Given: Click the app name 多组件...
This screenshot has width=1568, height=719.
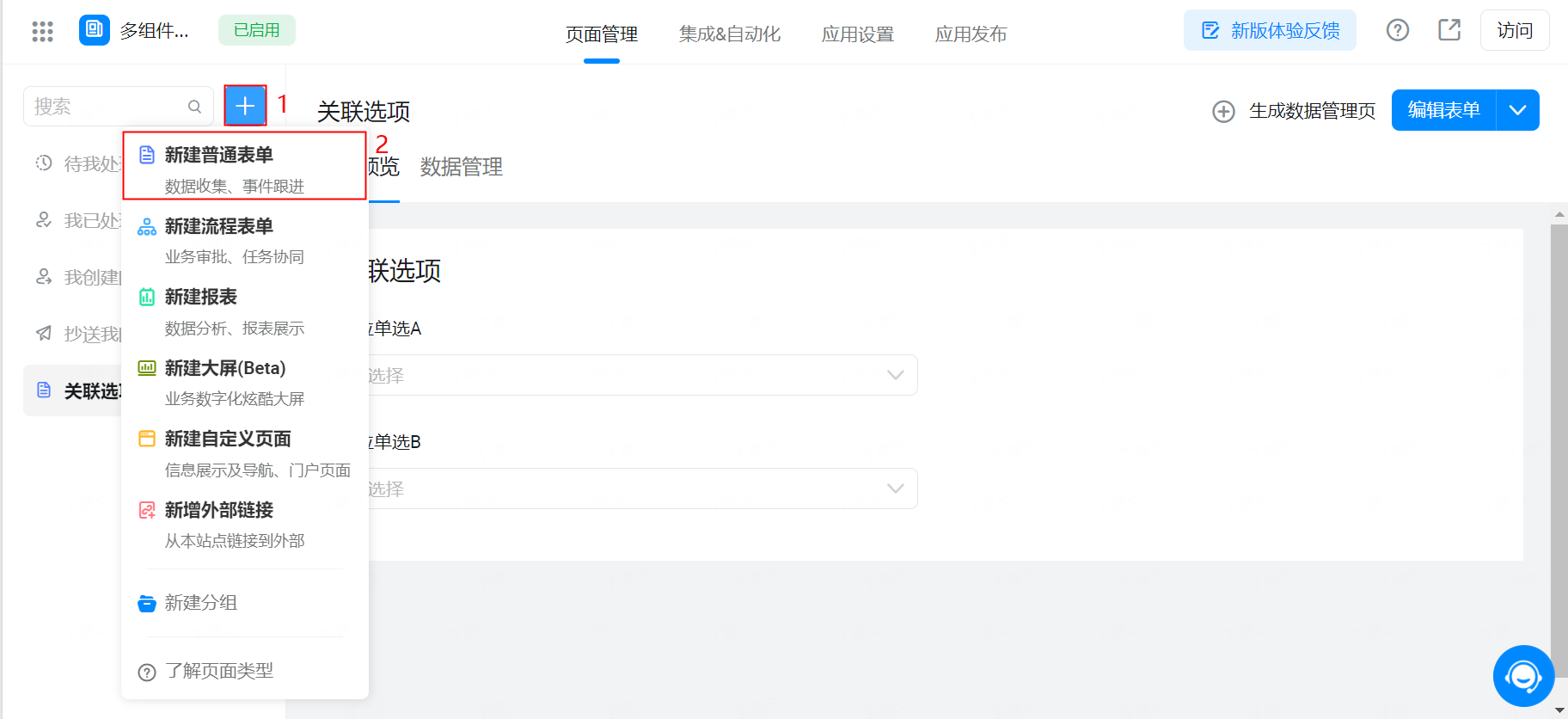Looking at the screenshot, I should click(155, 31).
